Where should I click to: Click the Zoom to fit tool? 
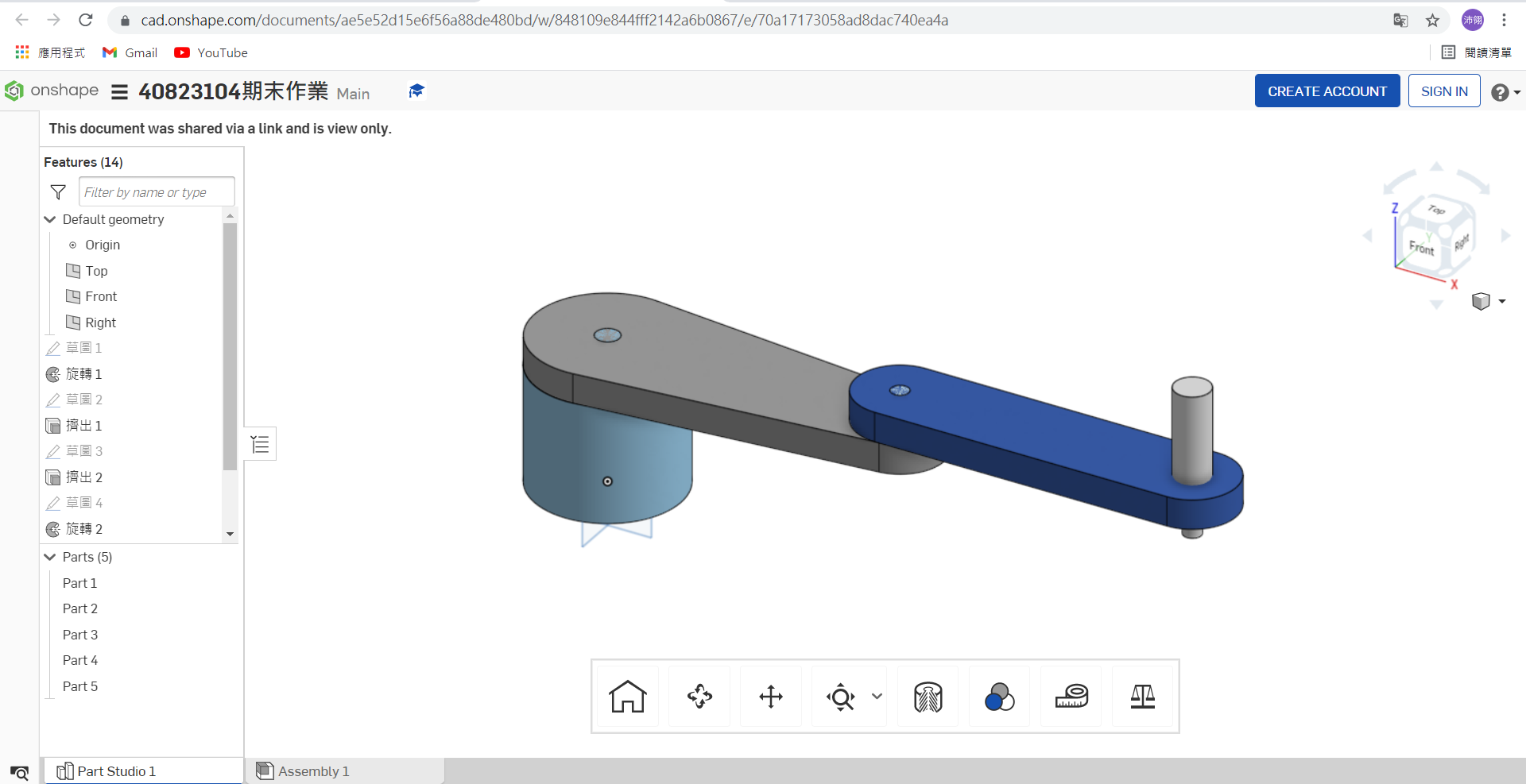click(840, 697)
